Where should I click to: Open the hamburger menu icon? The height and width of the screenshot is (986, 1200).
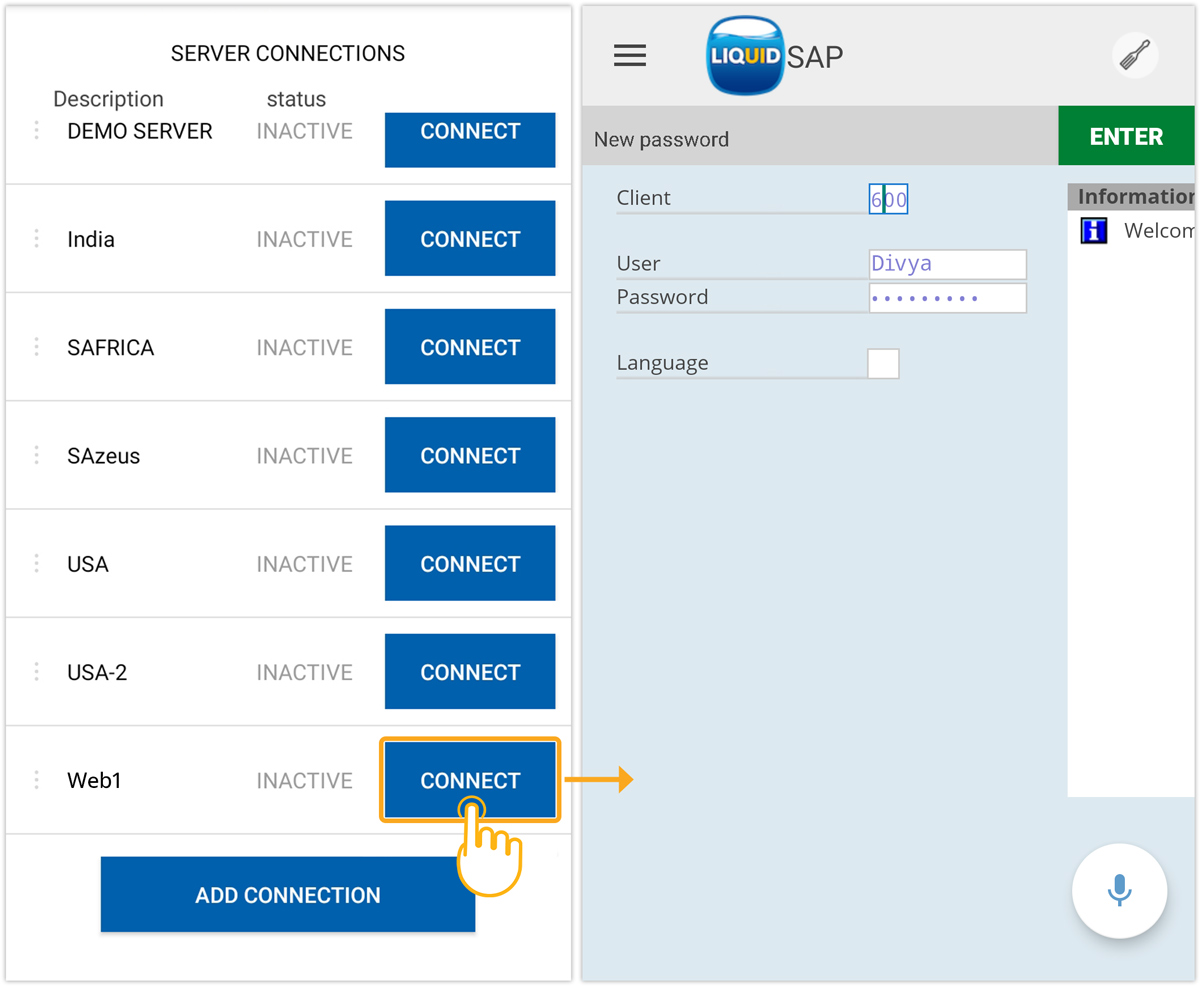coord(629,56)
